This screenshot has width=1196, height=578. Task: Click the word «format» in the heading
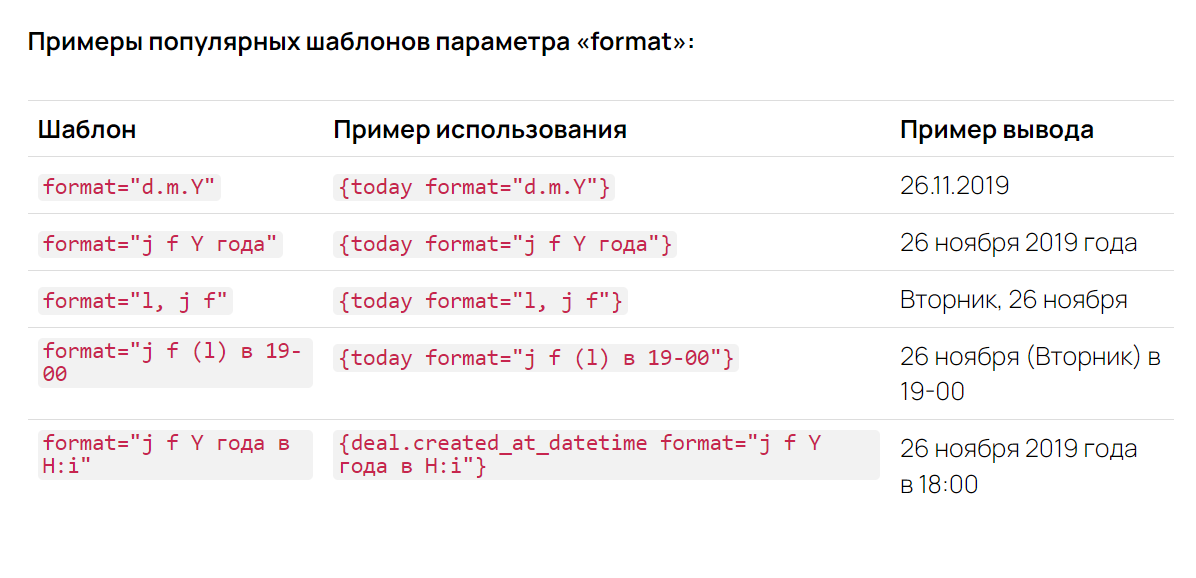[x=630, y=43]
